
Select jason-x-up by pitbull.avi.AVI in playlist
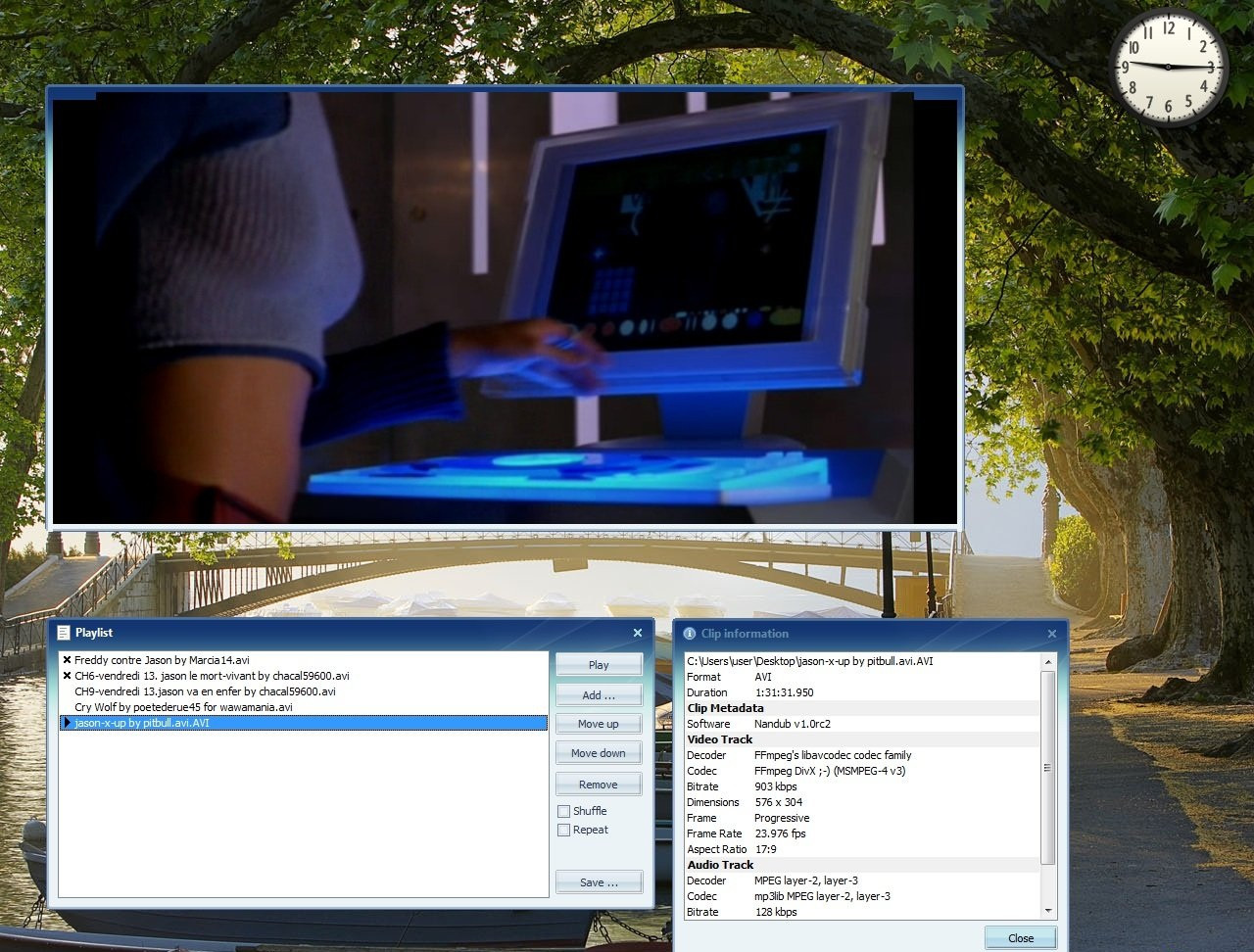tap(304, 723)
